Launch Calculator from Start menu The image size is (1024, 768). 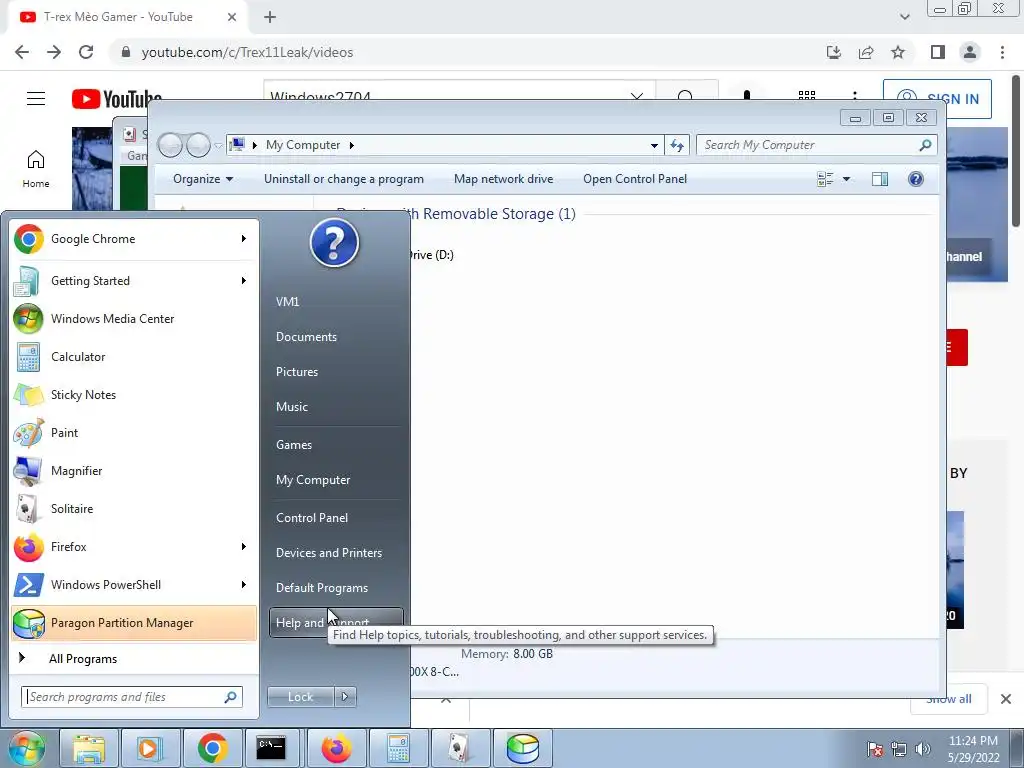[134, 357]
